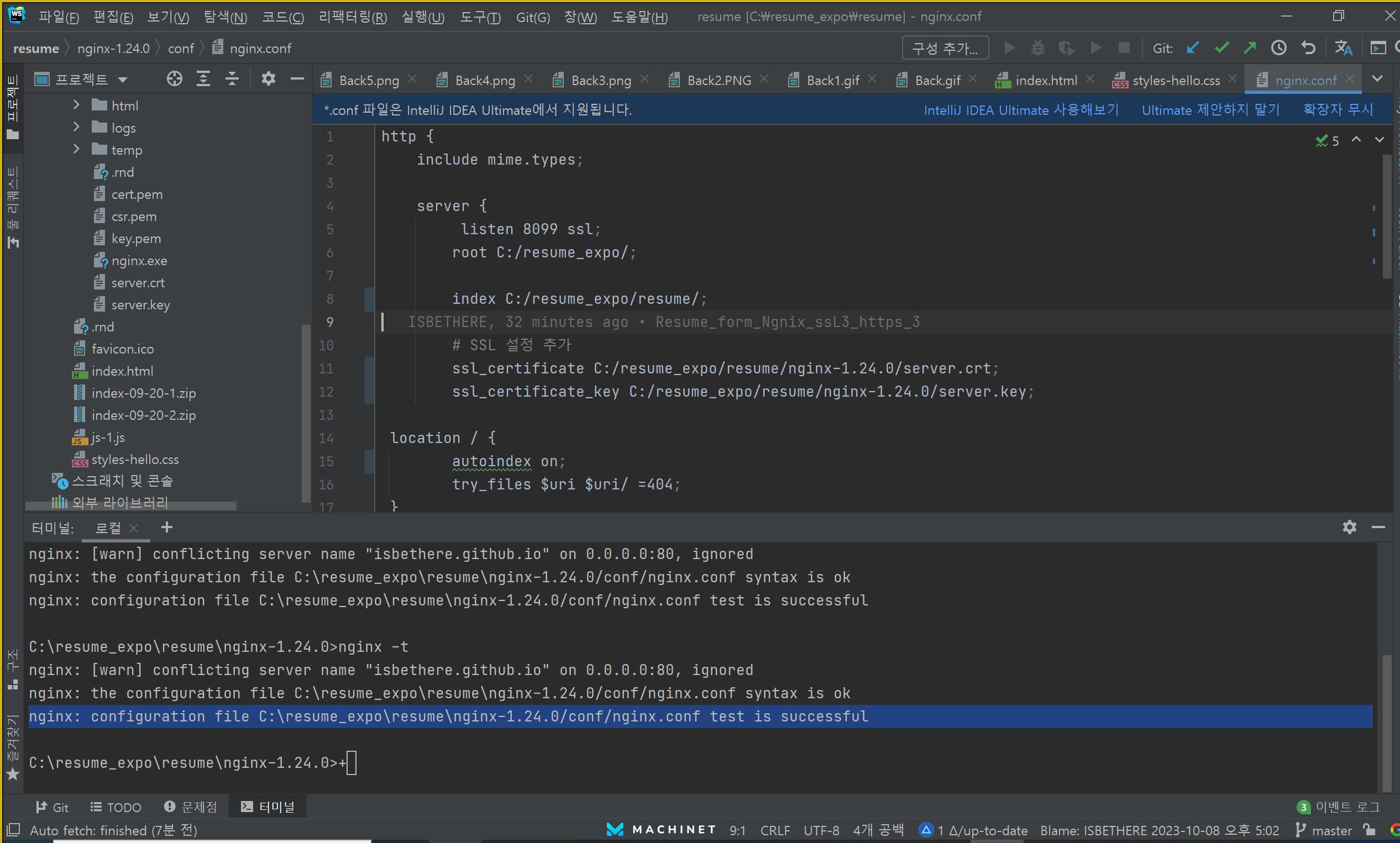
Task: Expand the logs folder
Action: click(76, 127)
